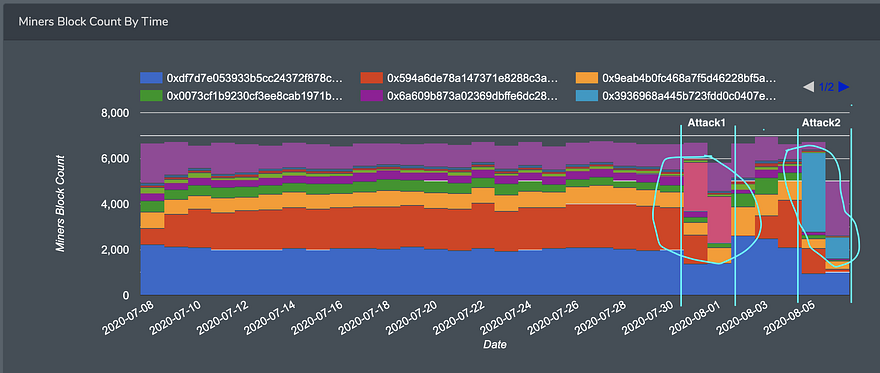Click the Date x-axis title
The width and height of the screenshot is (880, 373).
tap(494, 345)
